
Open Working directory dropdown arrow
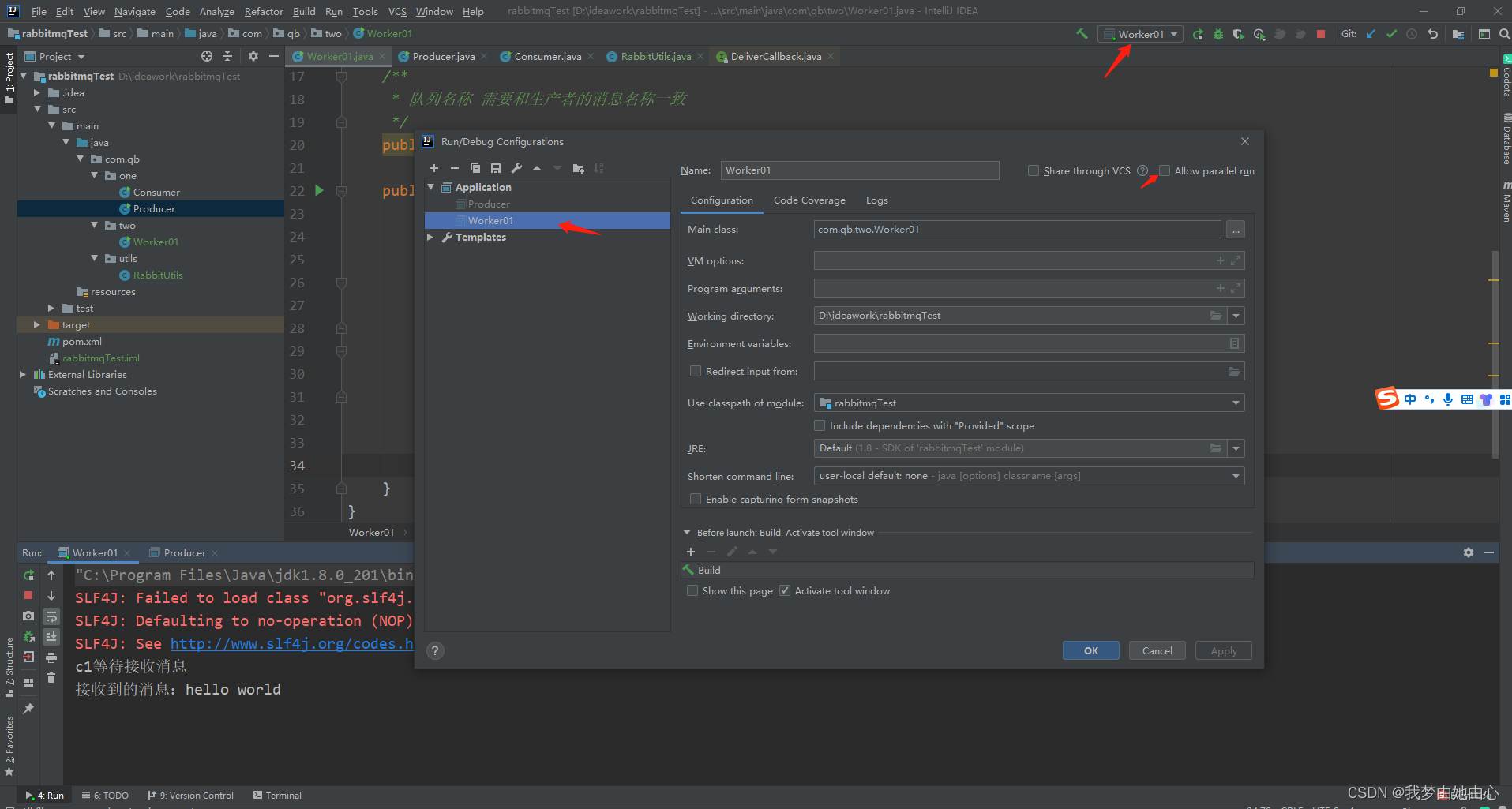coord(1236,316)
